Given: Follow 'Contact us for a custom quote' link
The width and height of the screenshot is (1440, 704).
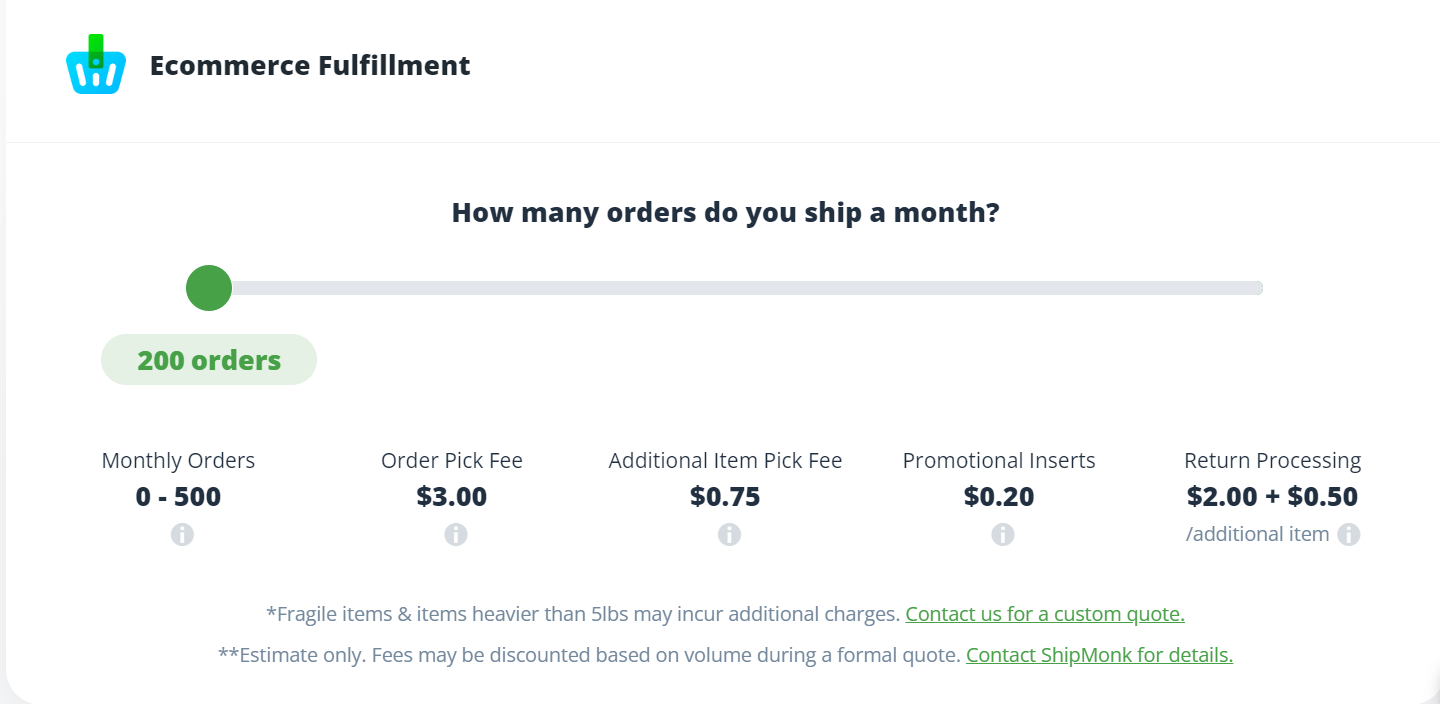Looking at the screenshot, I should (1045, 614).
